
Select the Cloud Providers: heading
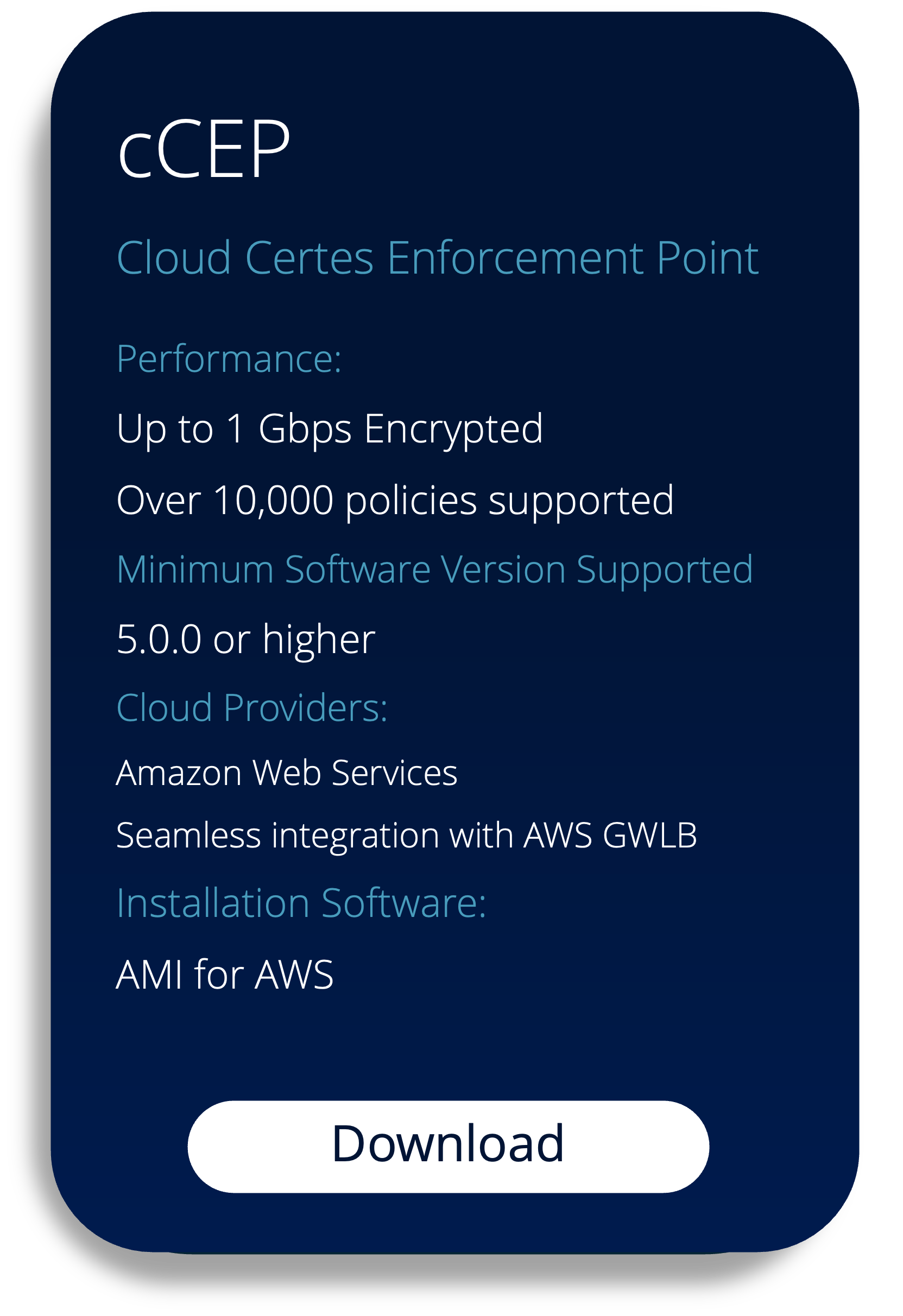tap(252, 708)
